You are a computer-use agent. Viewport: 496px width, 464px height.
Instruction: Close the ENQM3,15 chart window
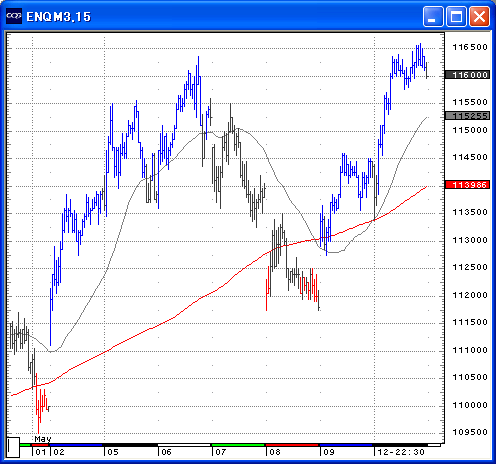pos(479,16)
